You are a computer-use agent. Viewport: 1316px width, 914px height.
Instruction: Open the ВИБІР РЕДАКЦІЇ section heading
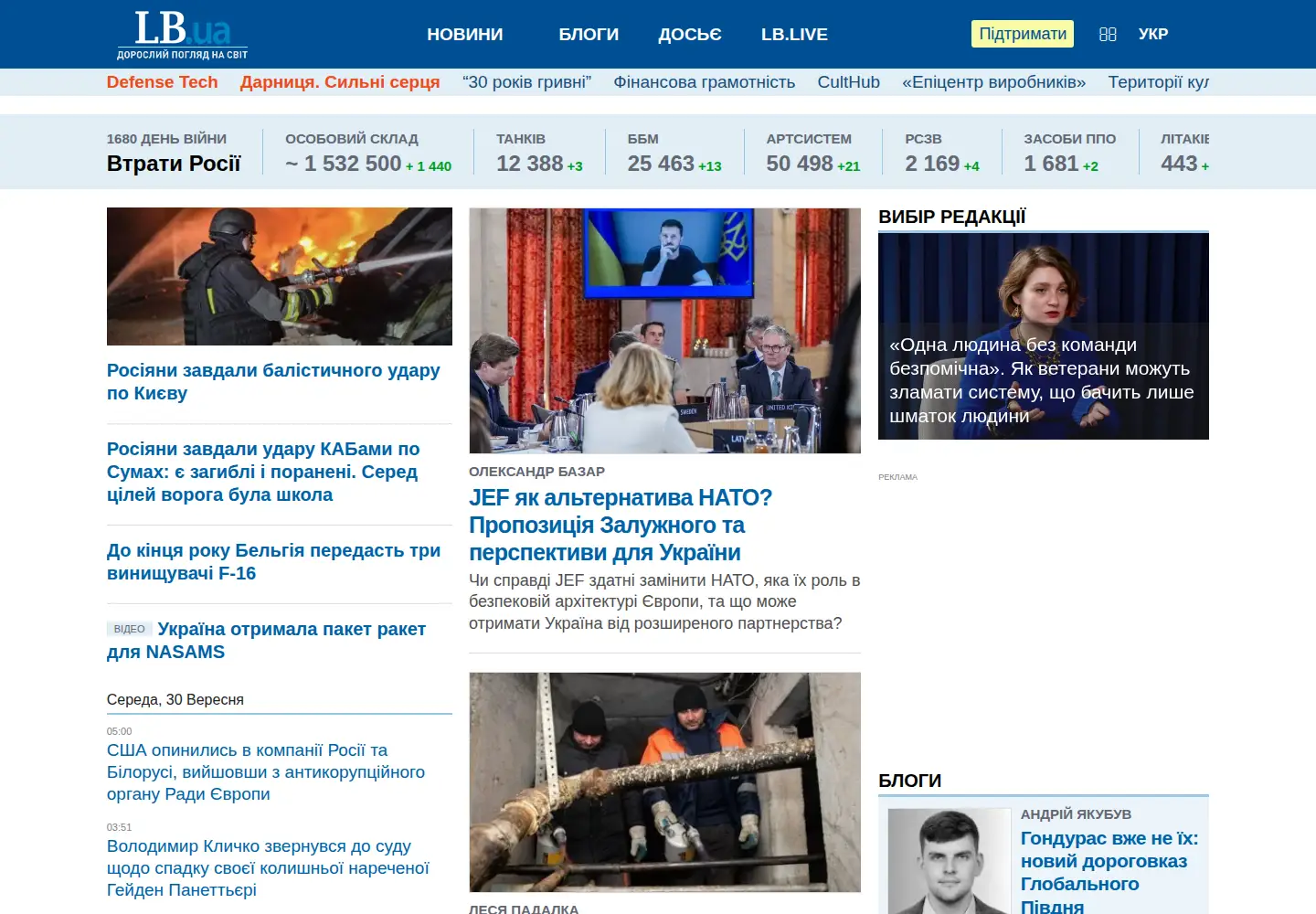click(x=952, y=217)
